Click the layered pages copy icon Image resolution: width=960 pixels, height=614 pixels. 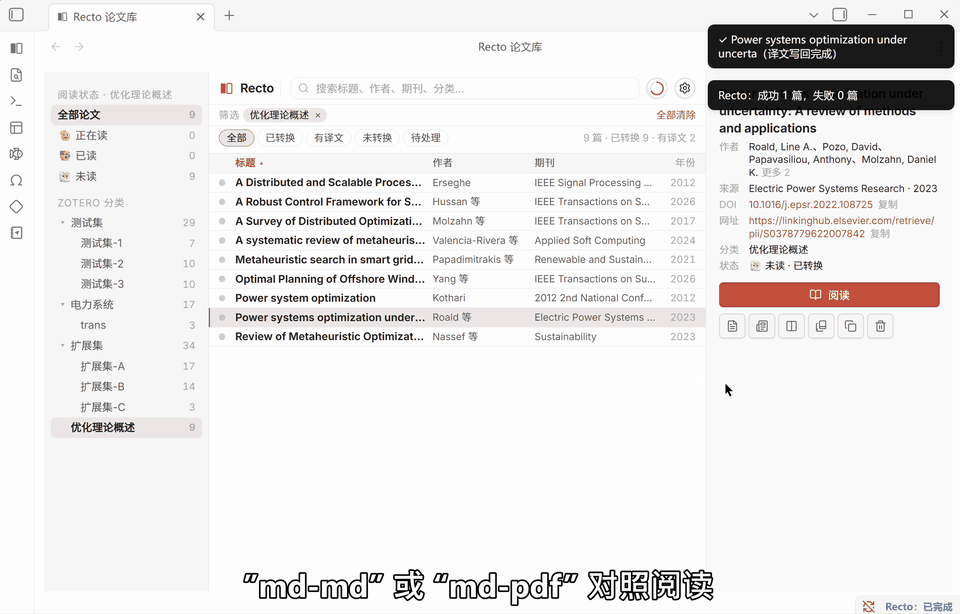(821, 326)
